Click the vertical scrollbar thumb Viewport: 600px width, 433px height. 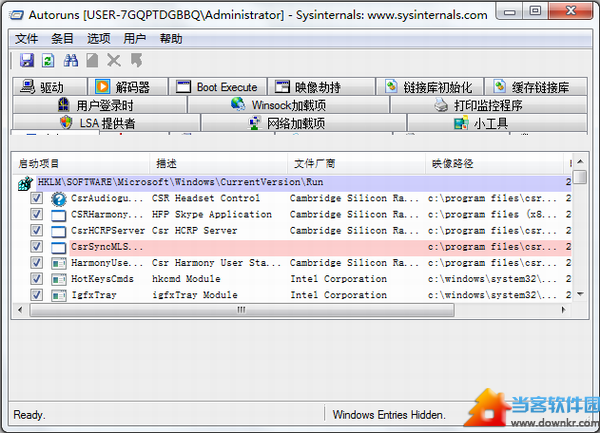point(580,177)
